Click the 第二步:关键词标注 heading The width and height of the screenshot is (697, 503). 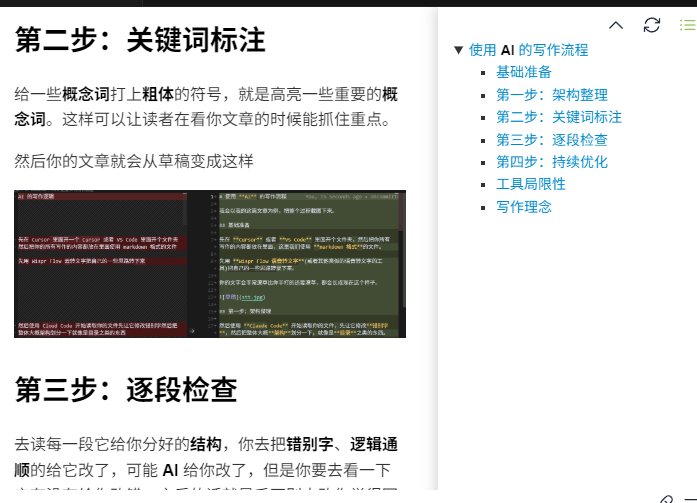[x=140, y=40]
